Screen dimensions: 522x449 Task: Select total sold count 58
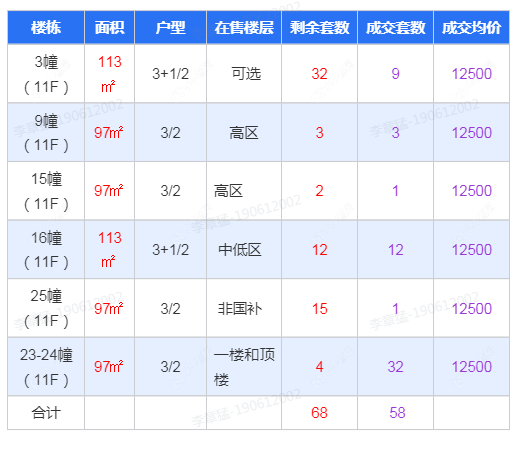pyautogui.click(x=397, y=413)
